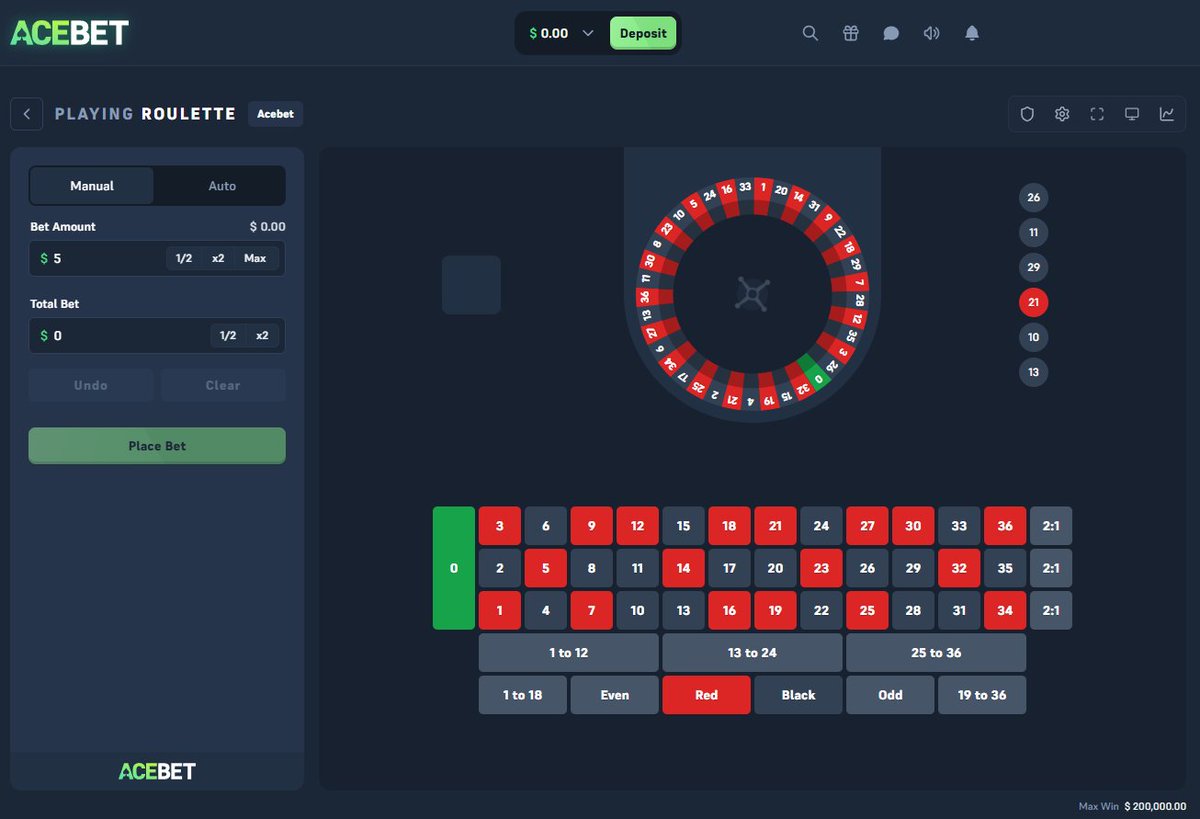Bet on 1 to 18
This screenshot has width=1200, height=819.
522,695
